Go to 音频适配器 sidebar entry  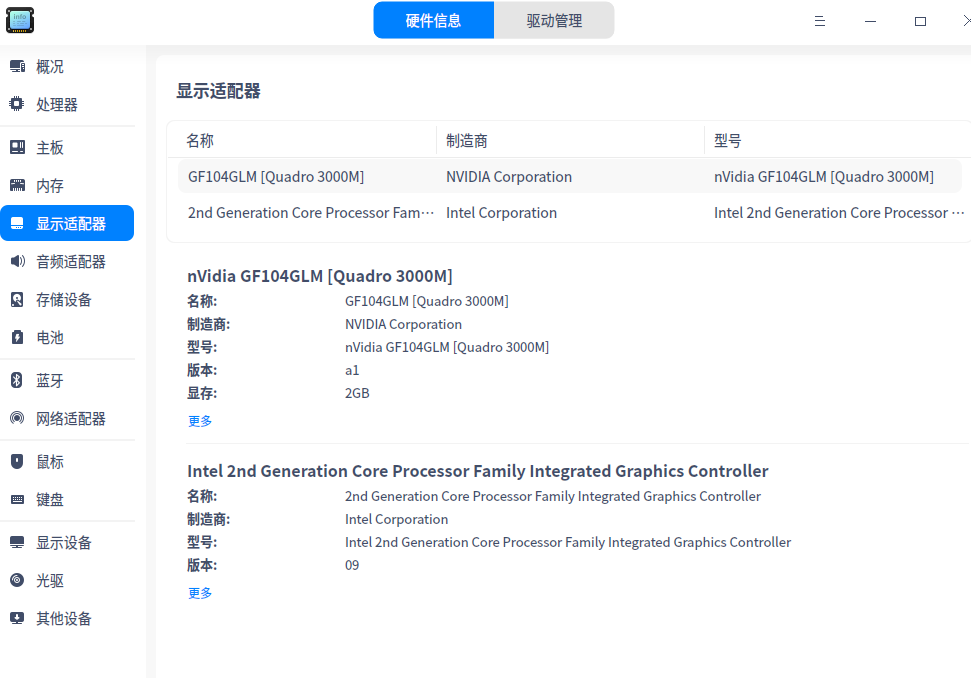[67, 261]
